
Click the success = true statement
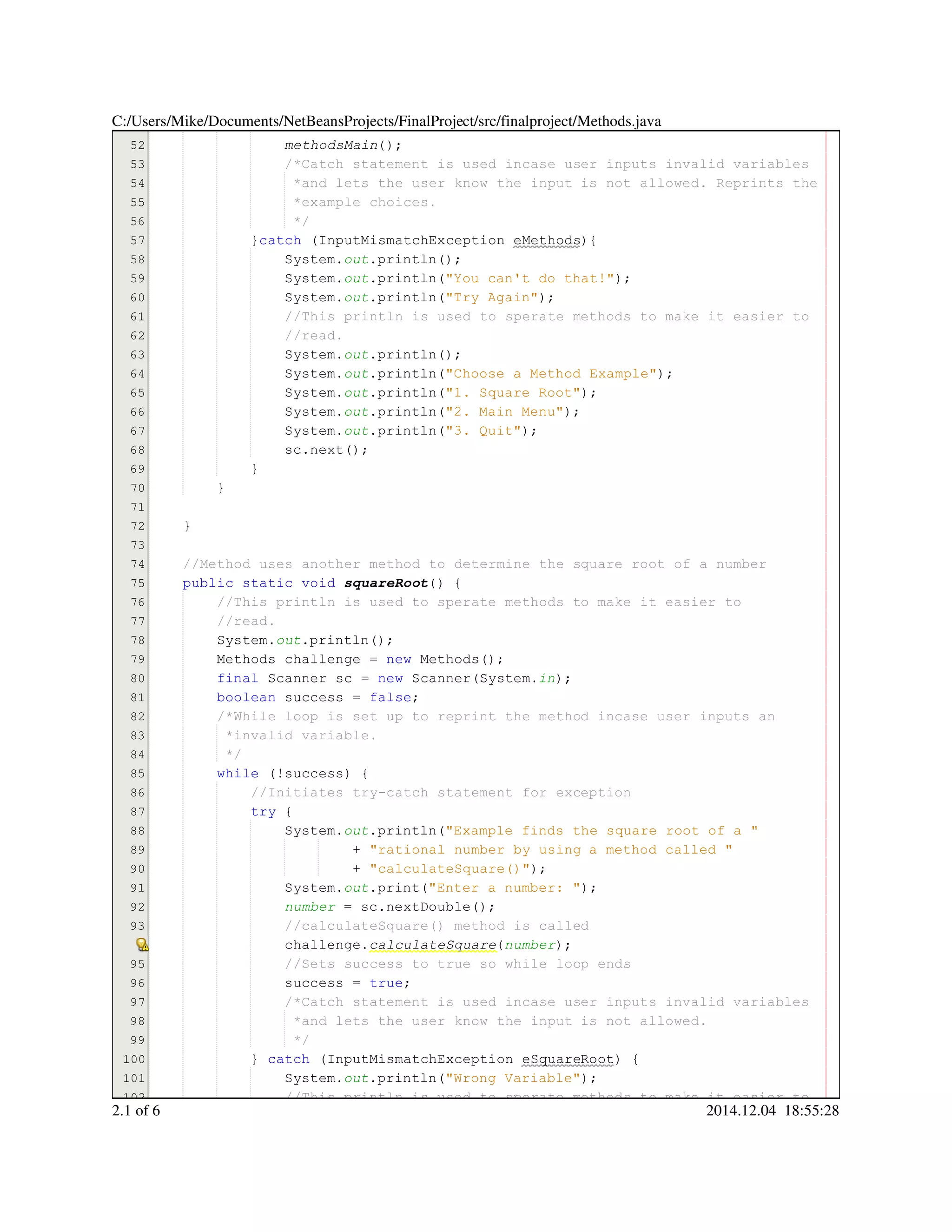pos(347,983)
